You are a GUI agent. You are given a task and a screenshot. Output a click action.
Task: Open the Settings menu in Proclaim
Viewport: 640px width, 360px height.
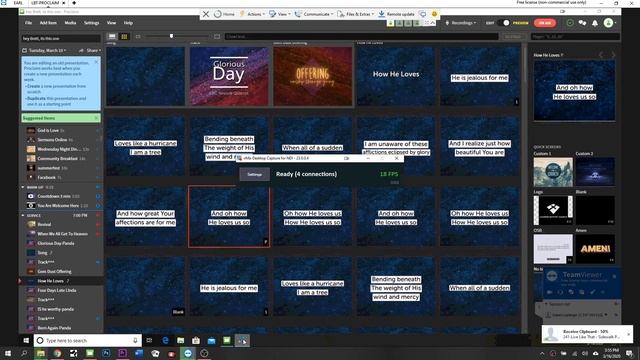91,23
